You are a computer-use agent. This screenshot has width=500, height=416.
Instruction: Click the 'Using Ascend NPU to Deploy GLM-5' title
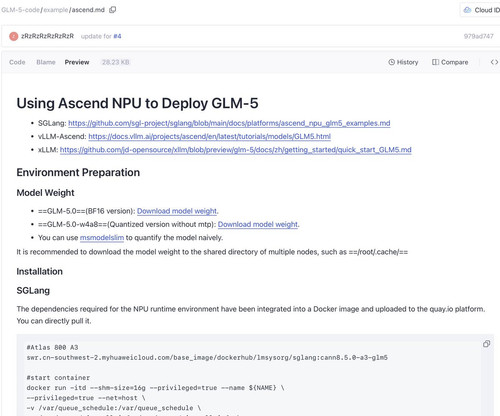(x=137, y=103)
